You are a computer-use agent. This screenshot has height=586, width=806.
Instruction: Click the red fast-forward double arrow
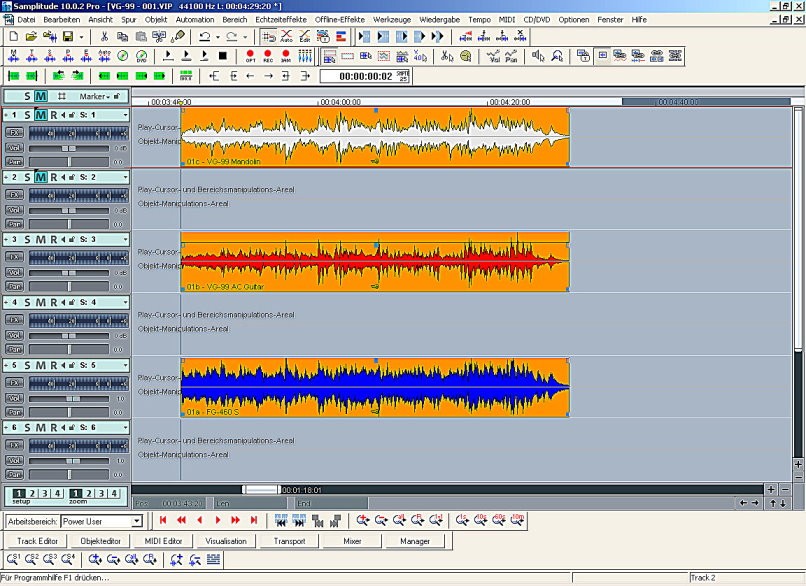235,520
